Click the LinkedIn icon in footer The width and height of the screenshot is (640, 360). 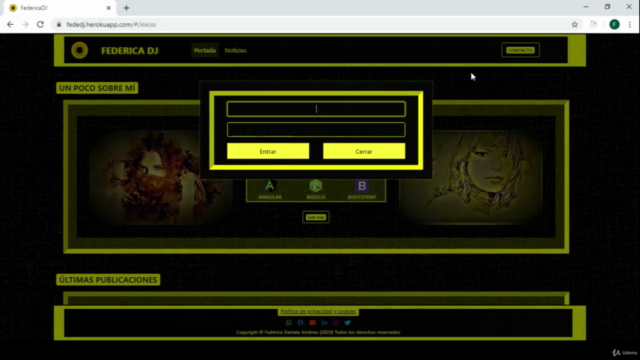pos(324,322)
